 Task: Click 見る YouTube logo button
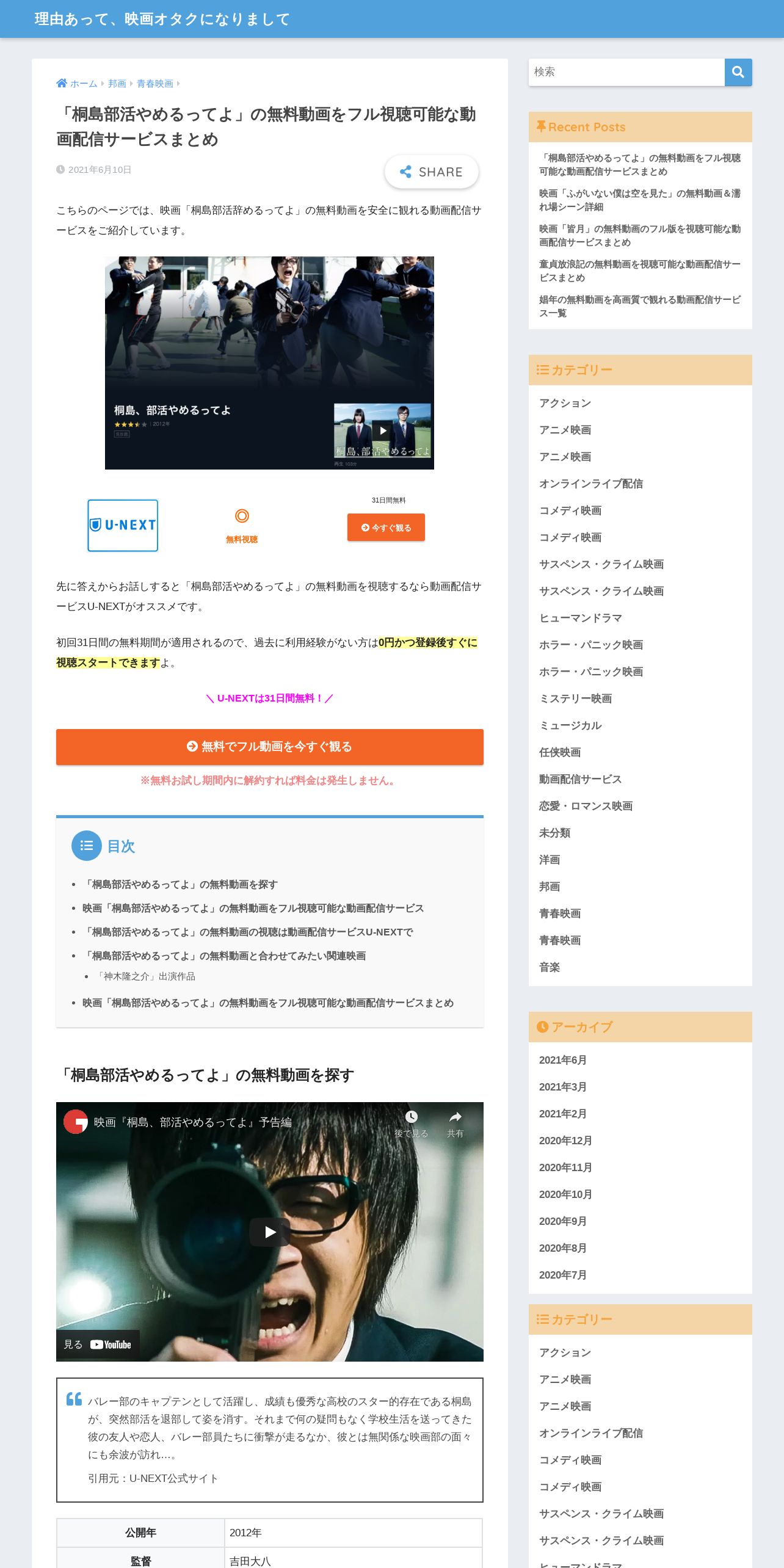[98, 1345]
